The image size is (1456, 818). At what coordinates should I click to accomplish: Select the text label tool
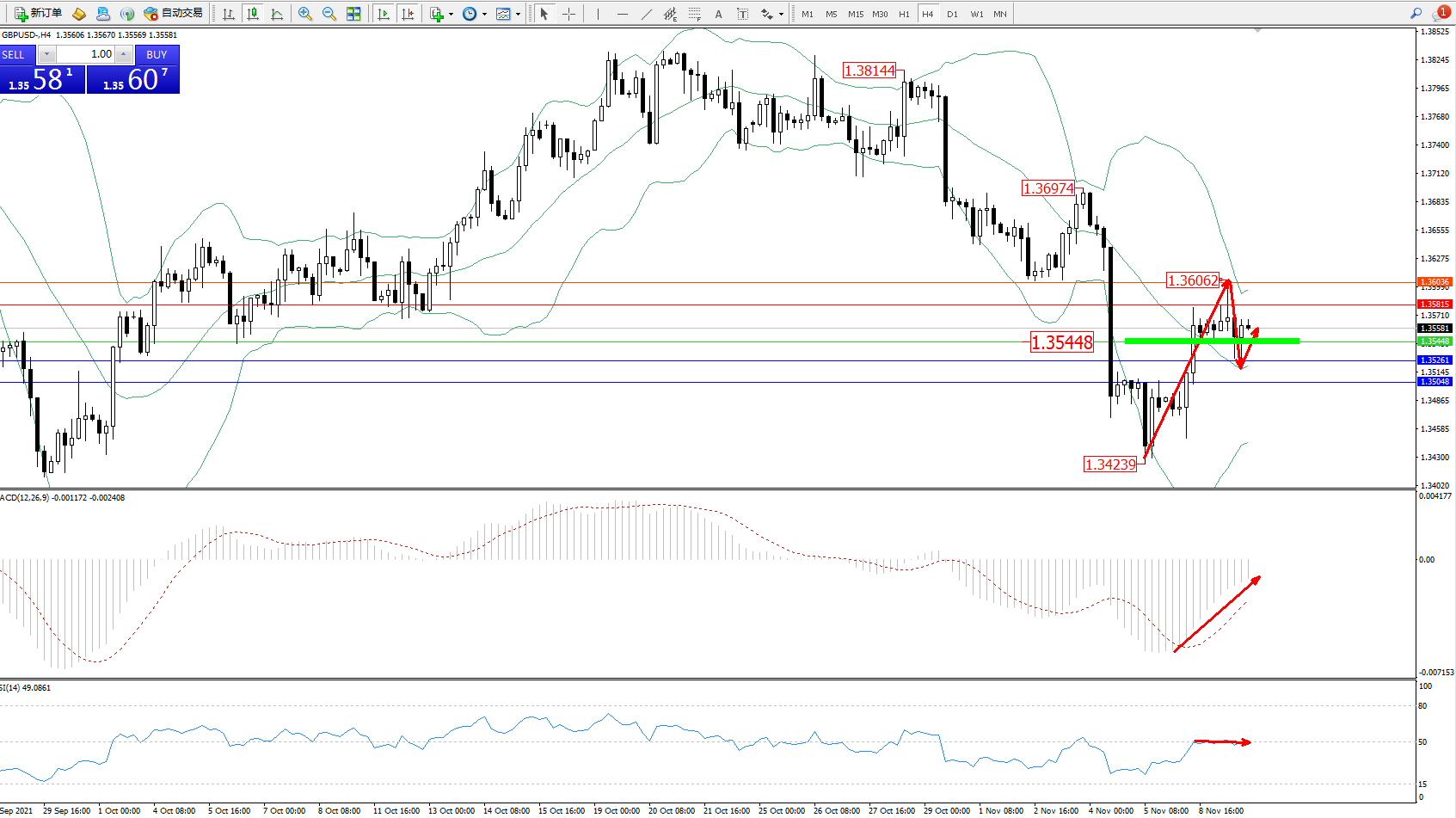tap(718, 14)
